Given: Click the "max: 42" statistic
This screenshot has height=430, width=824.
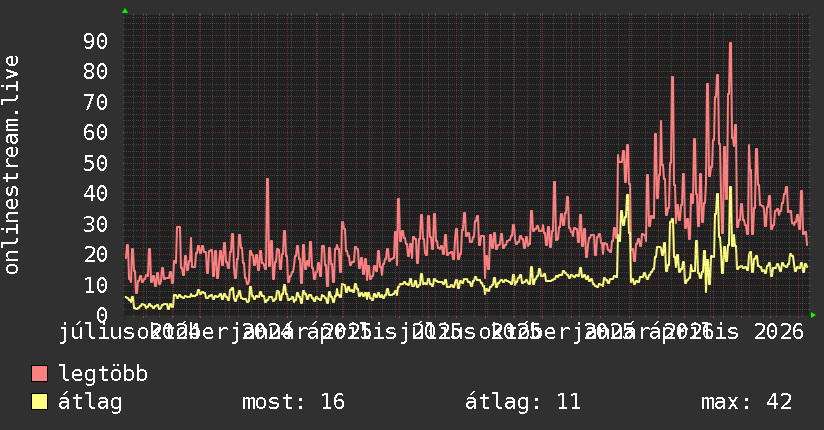Looking at the screenshot, I should [x=746, y=402].
